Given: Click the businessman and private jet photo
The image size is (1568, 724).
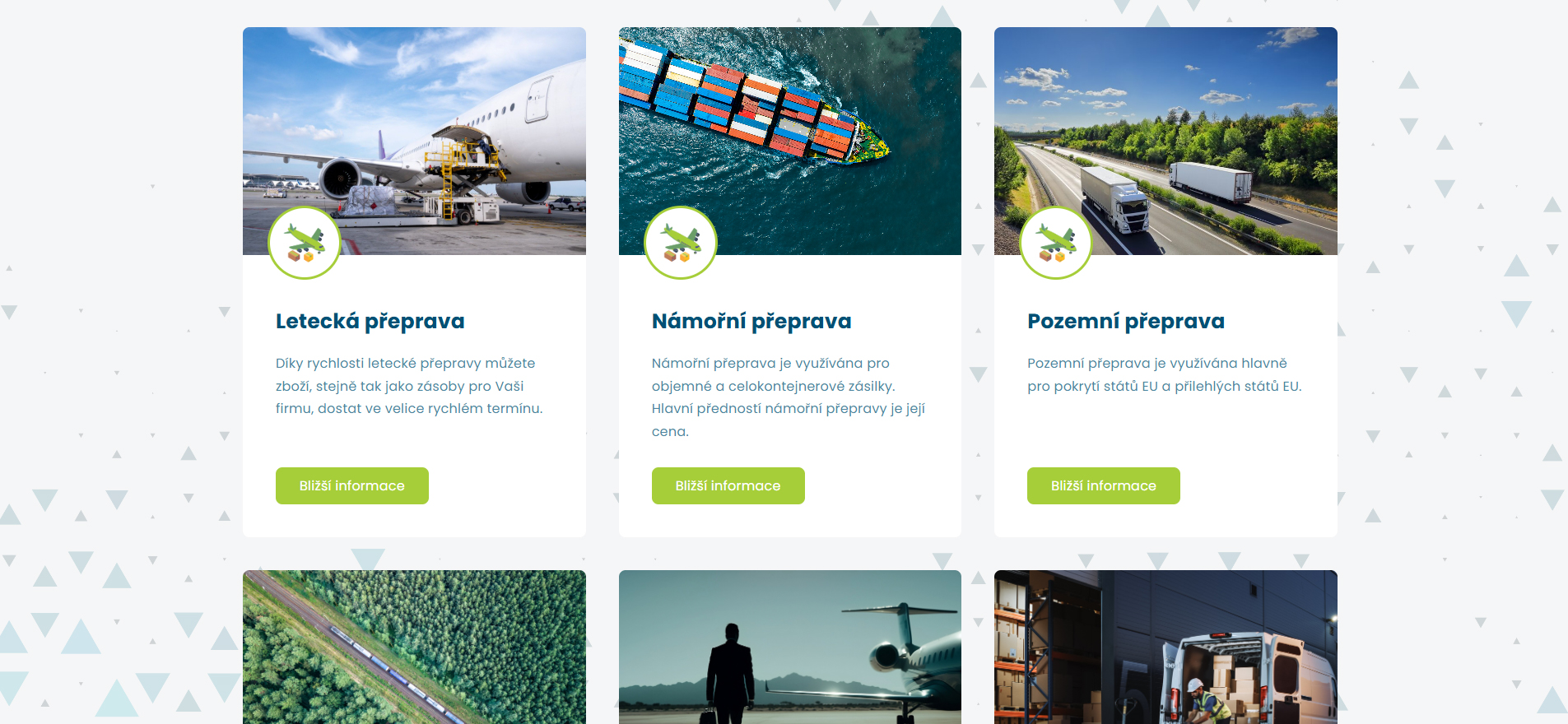Looking at the screenshot, I should tap(790, 647).
